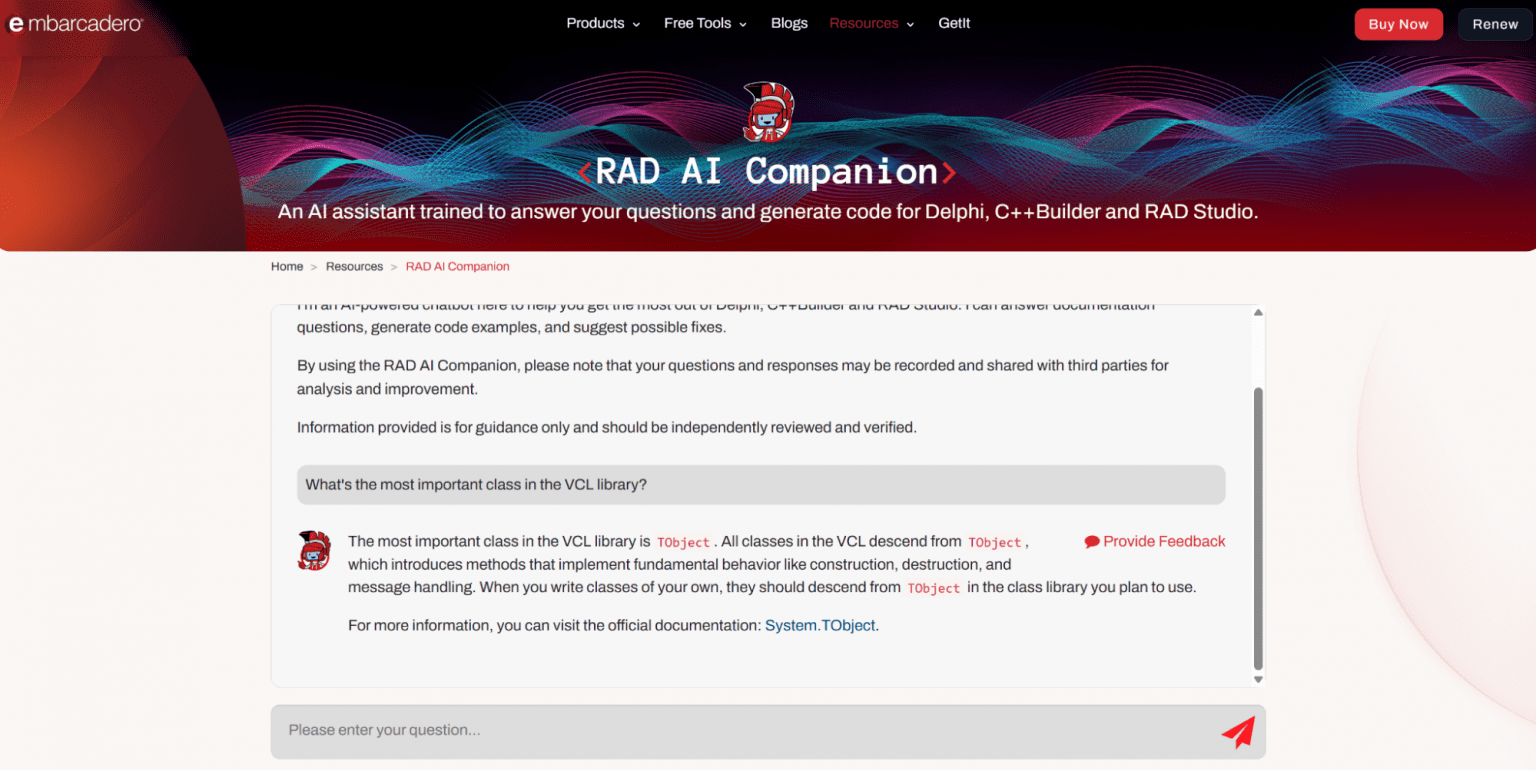Click the Renew button
1536x771 pixels.
(x=1495, y=24)
